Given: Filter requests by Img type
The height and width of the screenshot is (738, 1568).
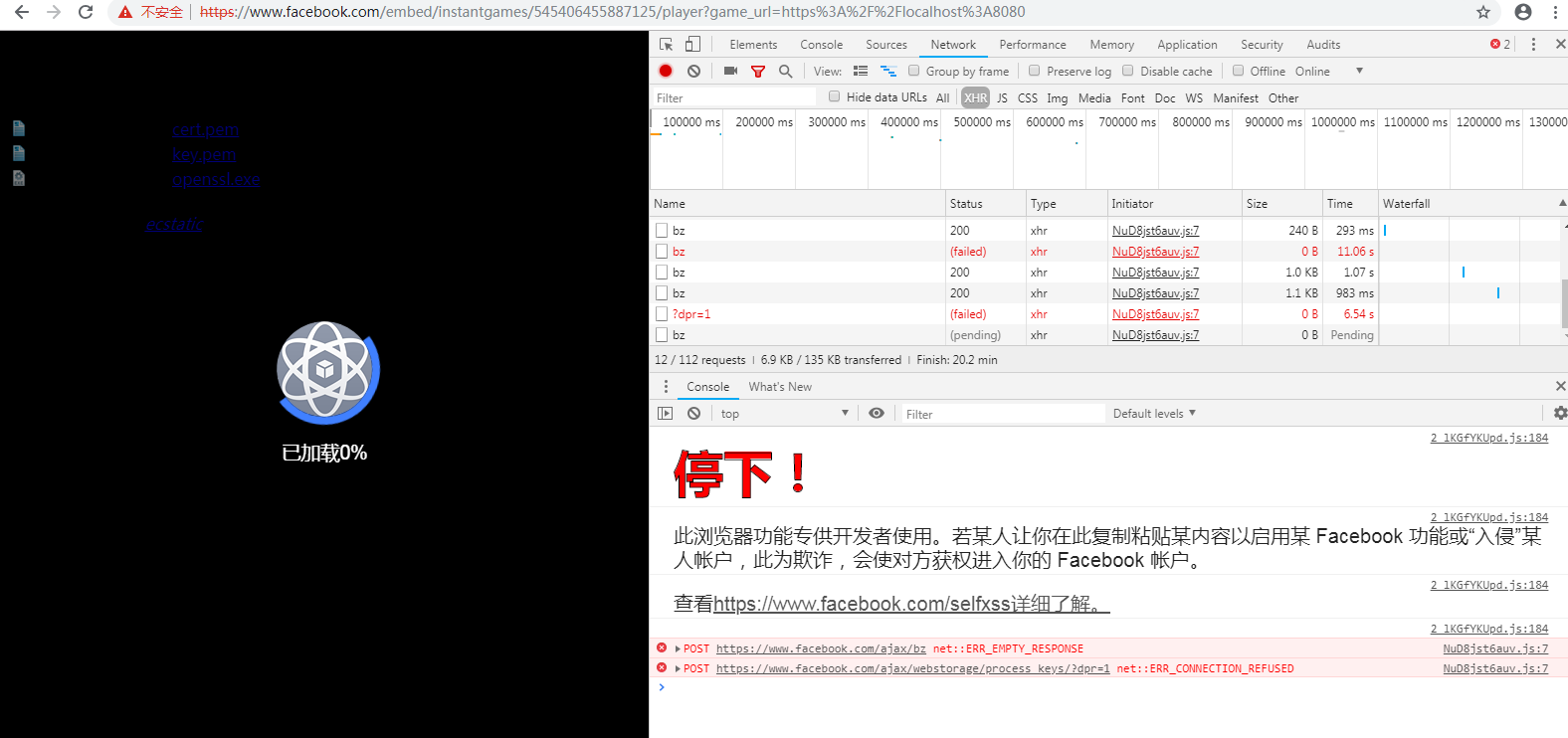Looking at the screenshot, I should [1057, 97].
